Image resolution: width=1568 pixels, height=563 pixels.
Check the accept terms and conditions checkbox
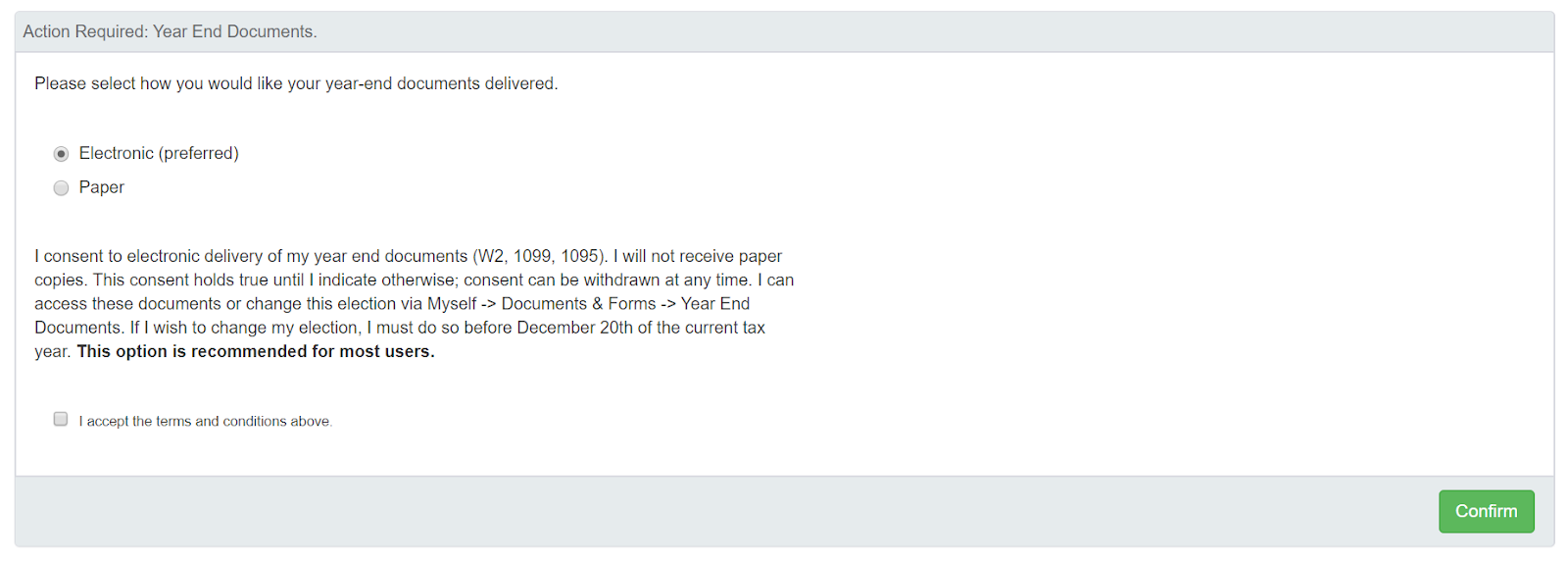(61, 420)
